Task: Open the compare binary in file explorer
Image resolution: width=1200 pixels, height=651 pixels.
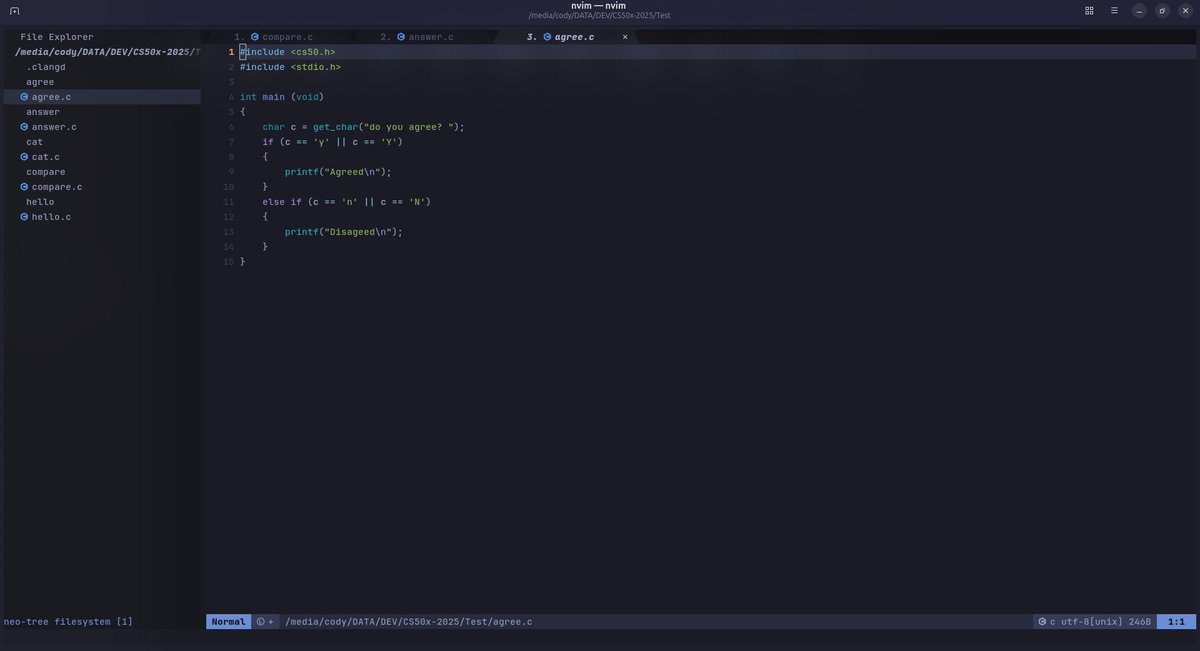Action: click(x=46, y=172)
